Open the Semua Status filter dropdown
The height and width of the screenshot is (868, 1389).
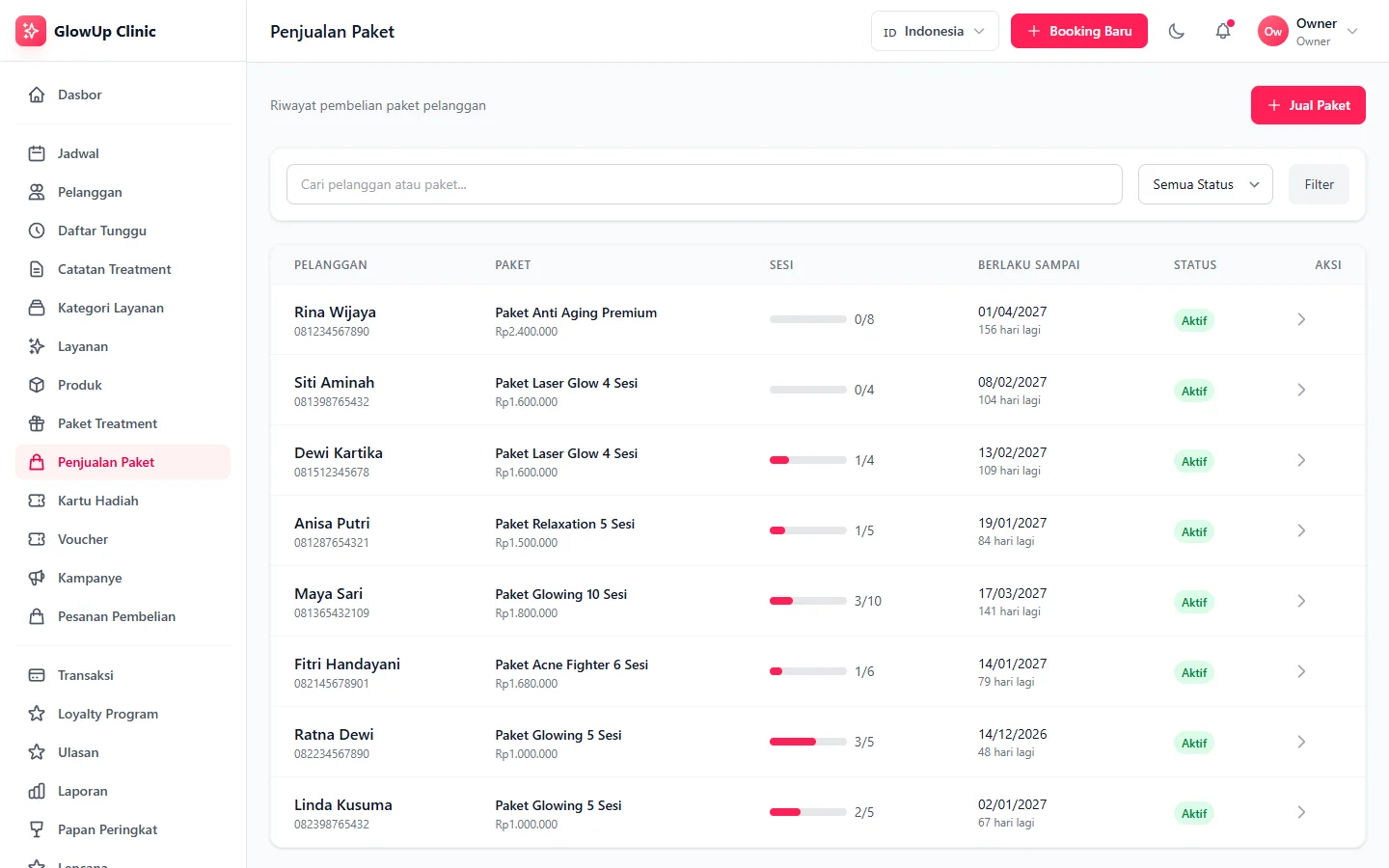1206,184
